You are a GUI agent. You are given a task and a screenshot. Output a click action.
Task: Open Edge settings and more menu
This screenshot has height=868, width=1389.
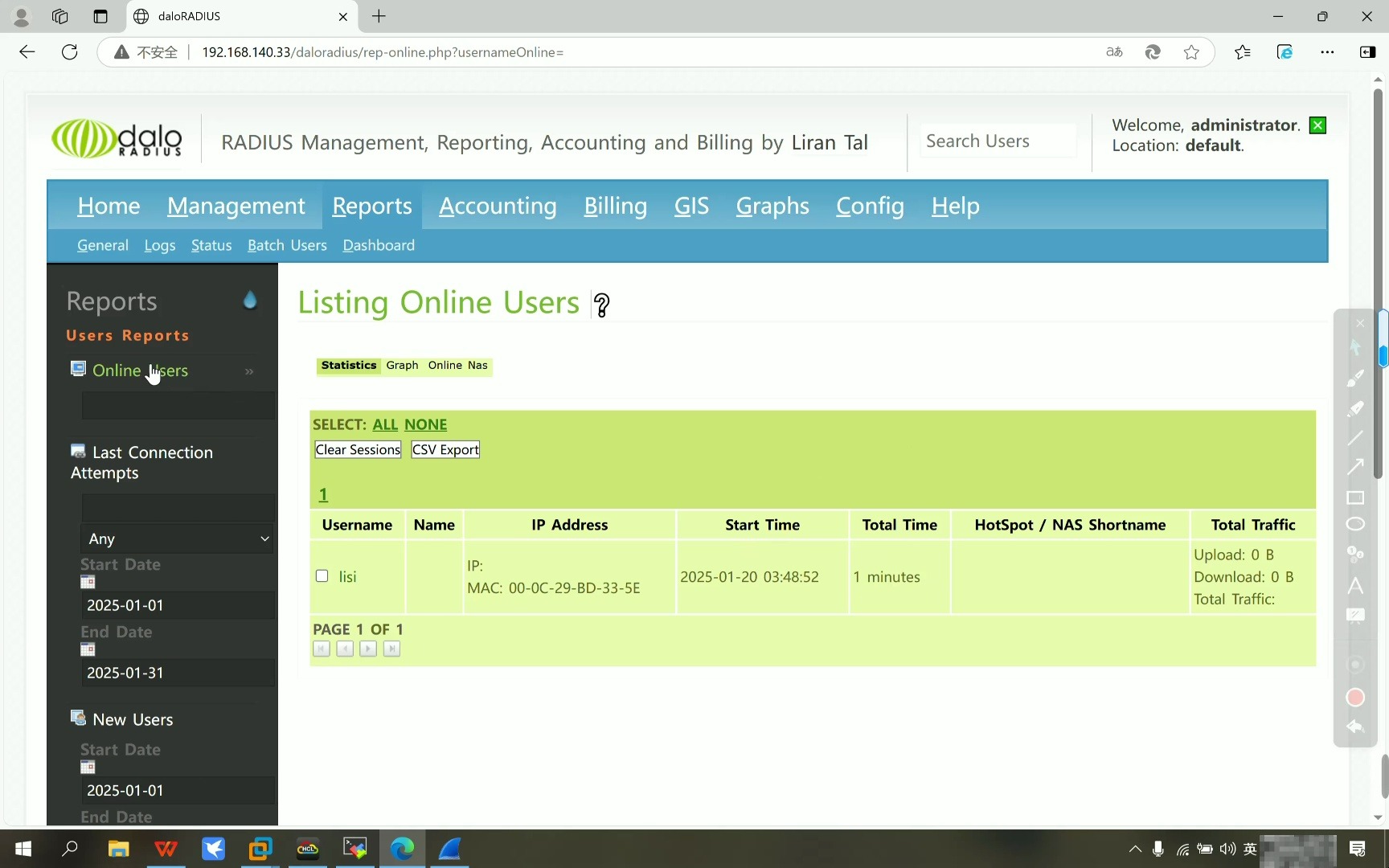tap(1327, 52)
